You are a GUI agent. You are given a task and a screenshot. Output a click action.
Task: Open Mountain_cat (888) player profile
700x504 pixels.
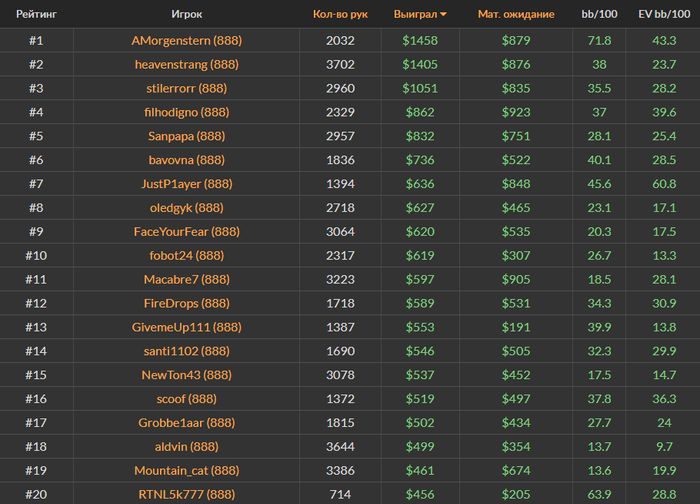coord(186,470)
